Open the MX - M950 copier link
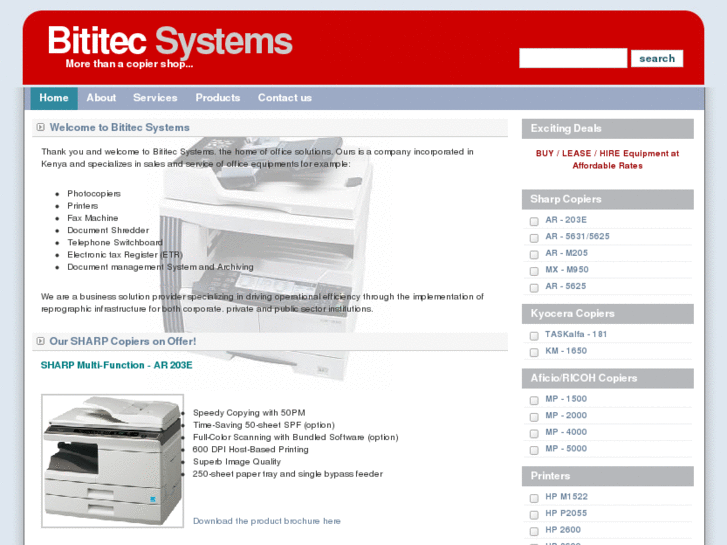Screen dimensions: 727x545 pyautogui.click(x=567, y=270)
